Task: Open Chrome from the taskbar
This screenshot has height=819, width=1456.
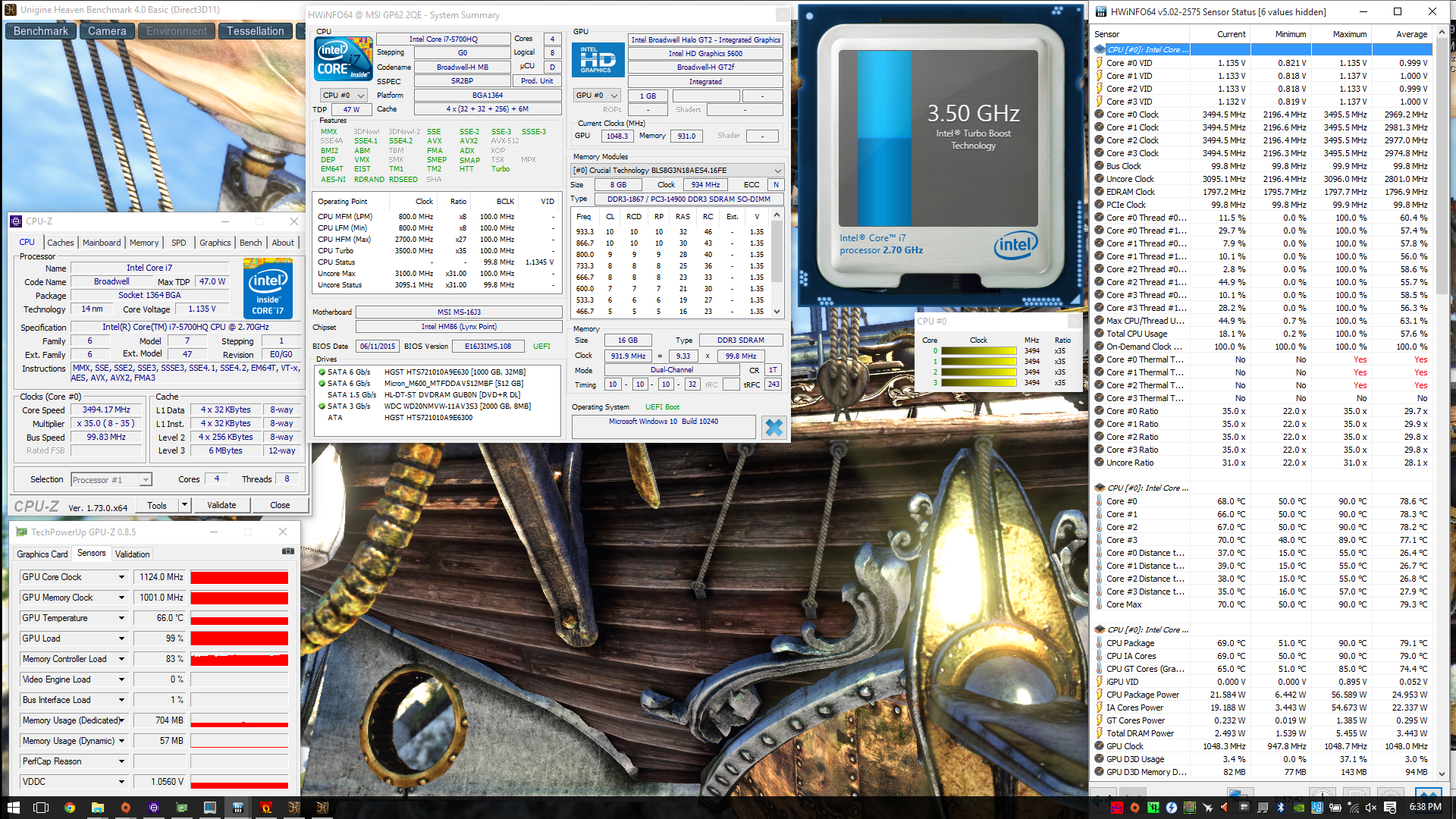Action: coord(70,808)
